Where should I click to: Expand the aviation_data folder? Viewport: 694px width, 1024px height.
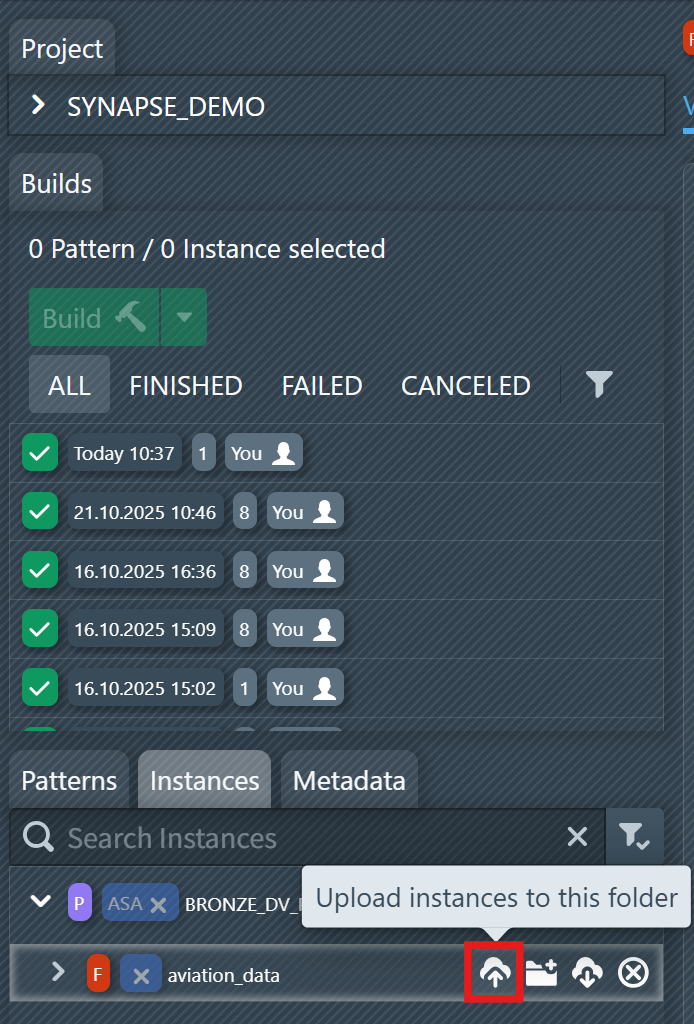point(58,972)
